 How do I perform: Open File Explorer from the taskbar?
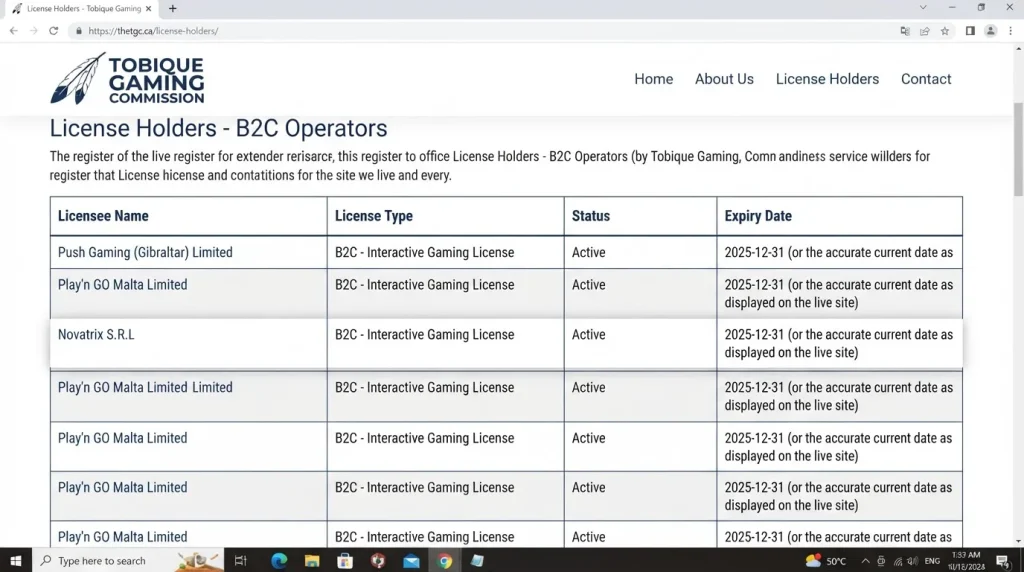pyautogui.click(x=312, y=560)
